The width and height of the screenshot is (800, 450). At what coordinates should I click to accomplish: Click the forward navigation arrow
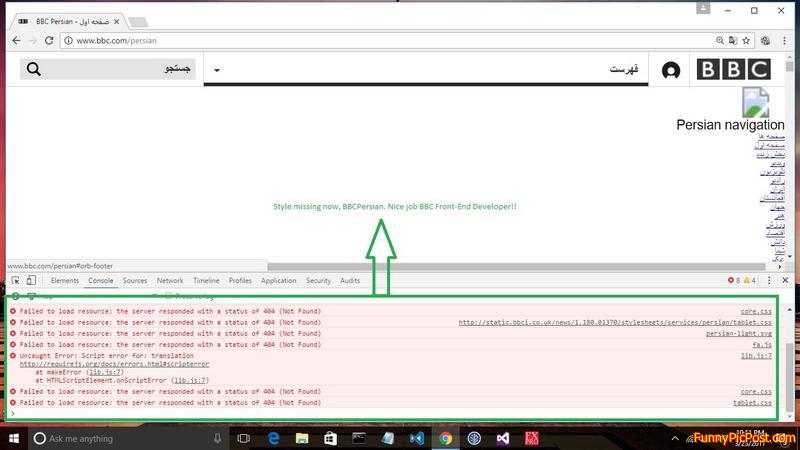pyautogui.click(x=33, y=40)
